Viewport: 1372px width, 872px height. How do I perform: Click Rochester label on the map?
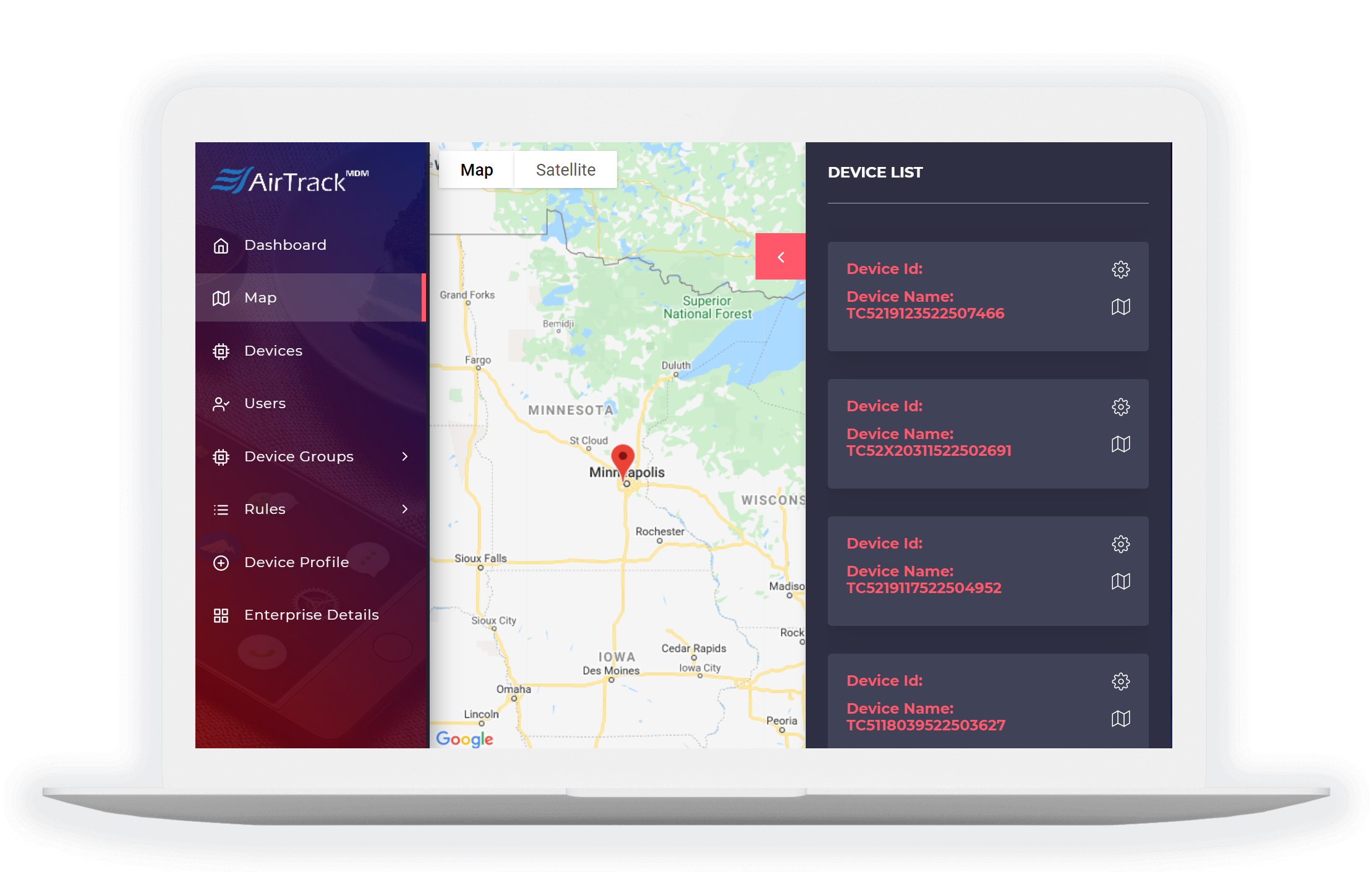(660, 531)
